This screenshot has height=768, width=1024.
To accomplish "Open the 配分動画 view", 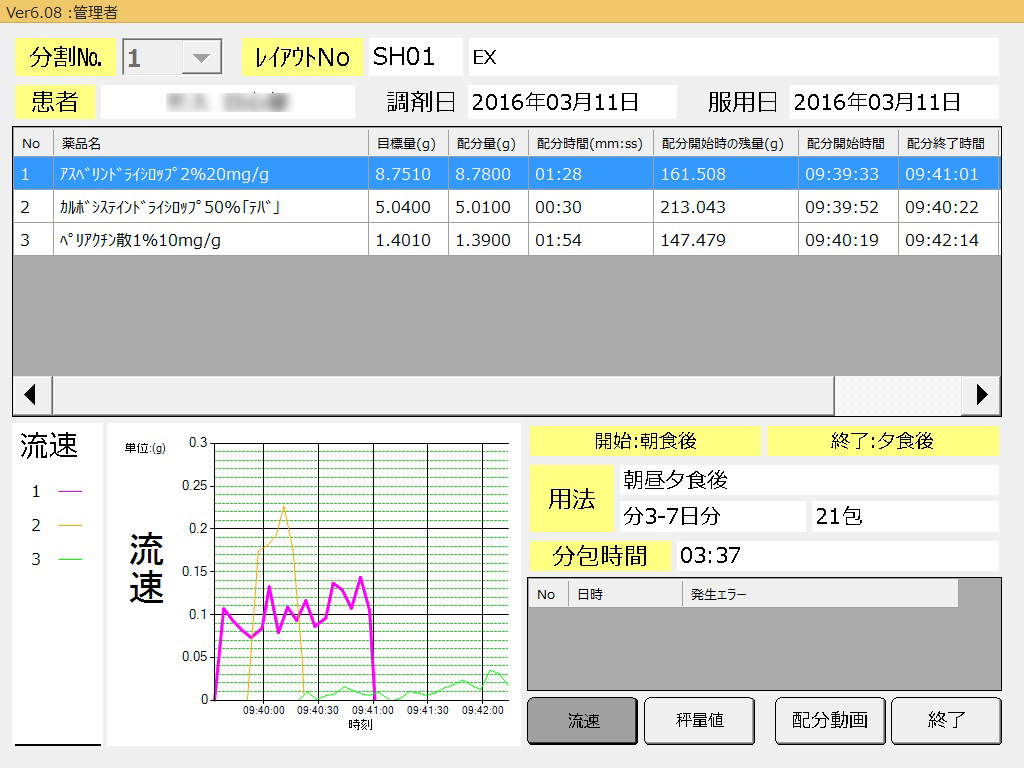I will coord(829,720).
